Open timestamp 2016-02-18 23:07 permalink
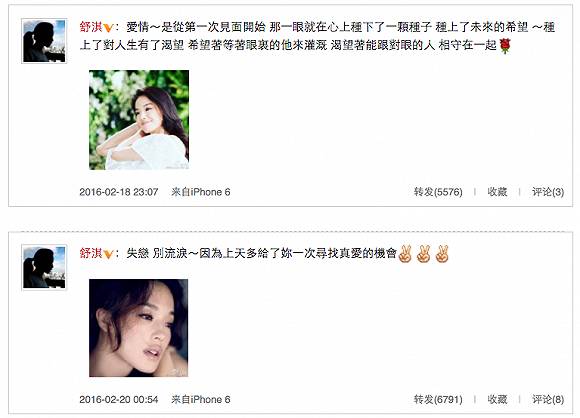Screen dimensions: 580x418 119,192
